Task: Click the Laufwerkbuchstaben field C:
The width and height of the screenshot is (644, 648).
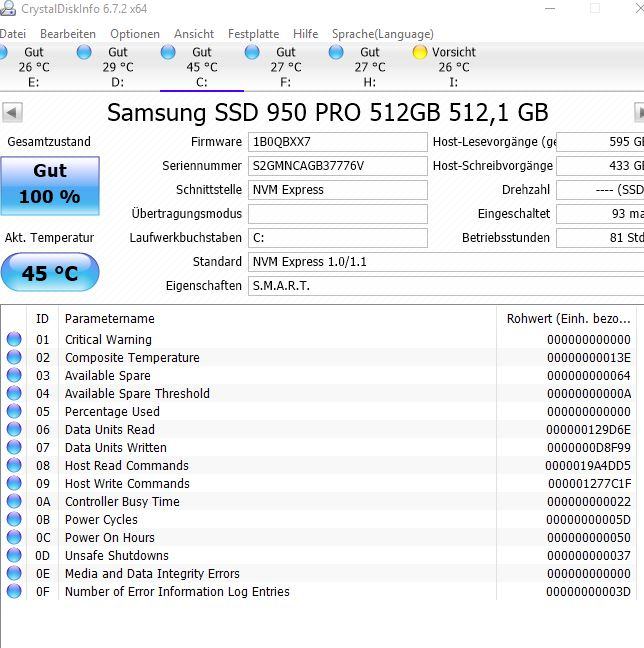Action: coord(338,238)
